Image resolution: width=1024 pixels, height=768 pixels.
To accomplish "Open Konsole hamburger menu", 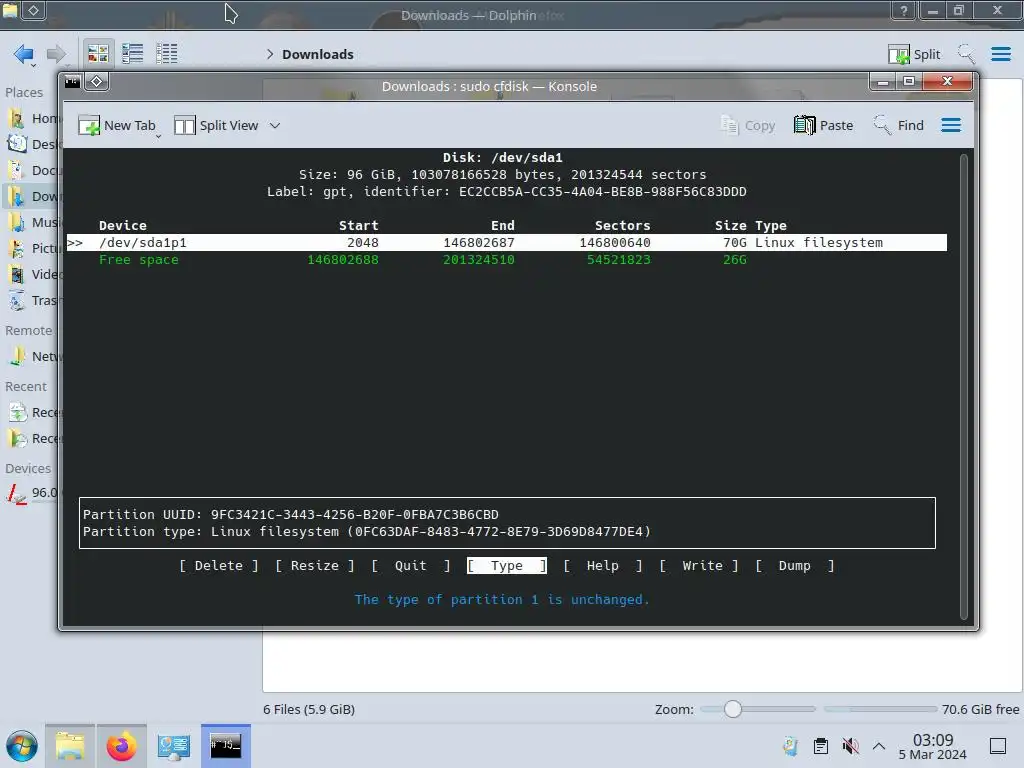I will coord(951,125).
